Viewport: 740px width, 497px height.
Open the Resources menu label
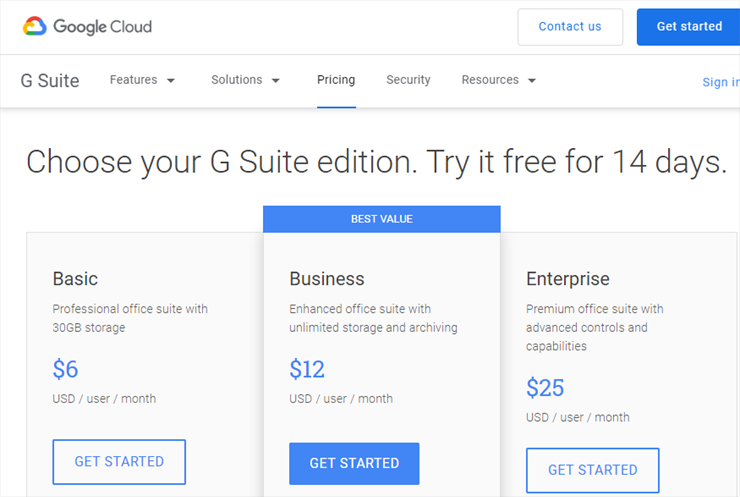(x=490, y=80)
